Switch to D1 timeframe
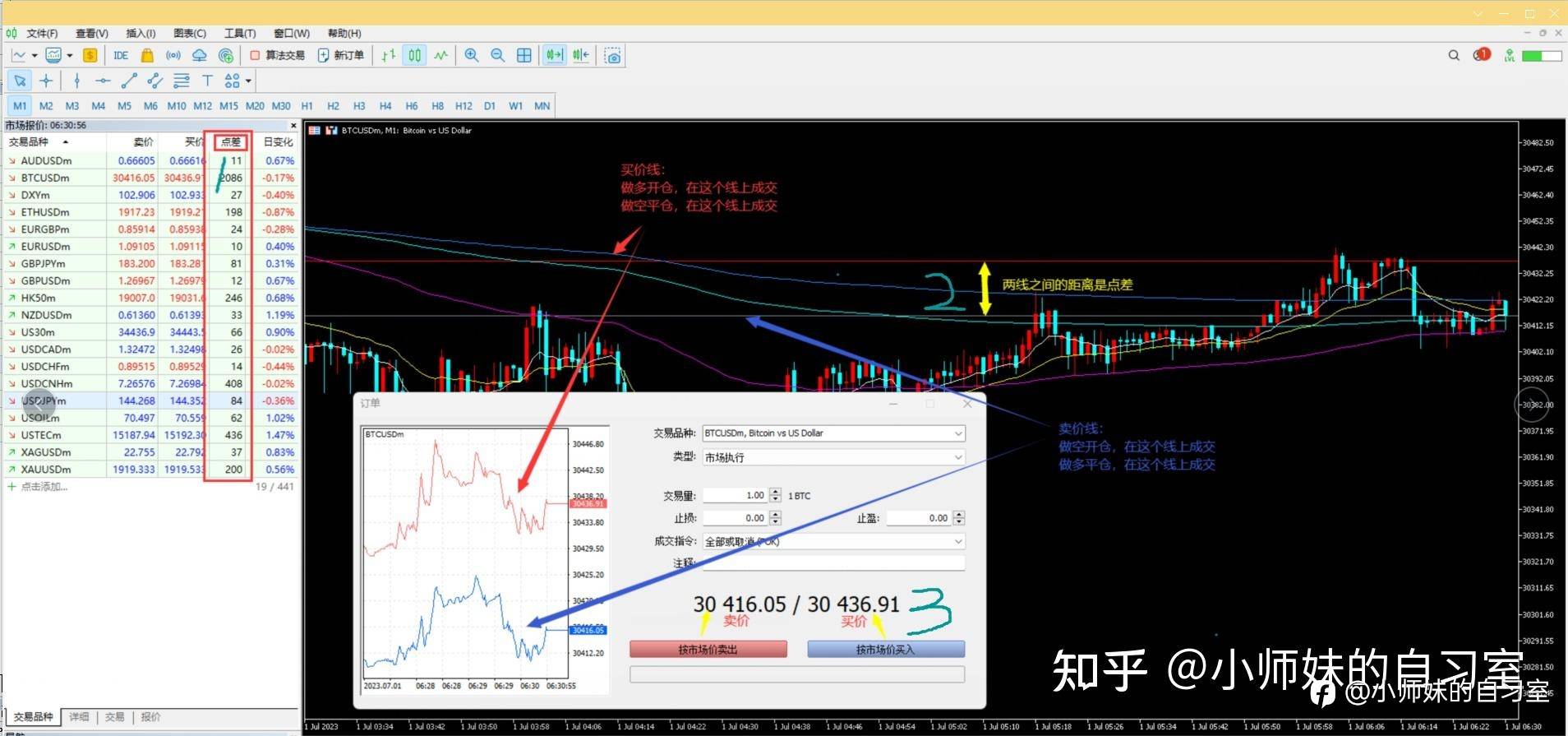Viewport: 1568px width, 736px height. [490, 106]
